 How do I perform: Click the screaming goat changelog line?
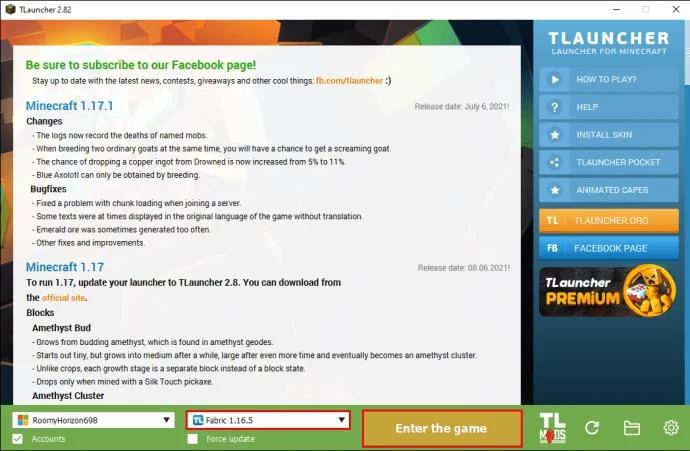tap(211, 149)
